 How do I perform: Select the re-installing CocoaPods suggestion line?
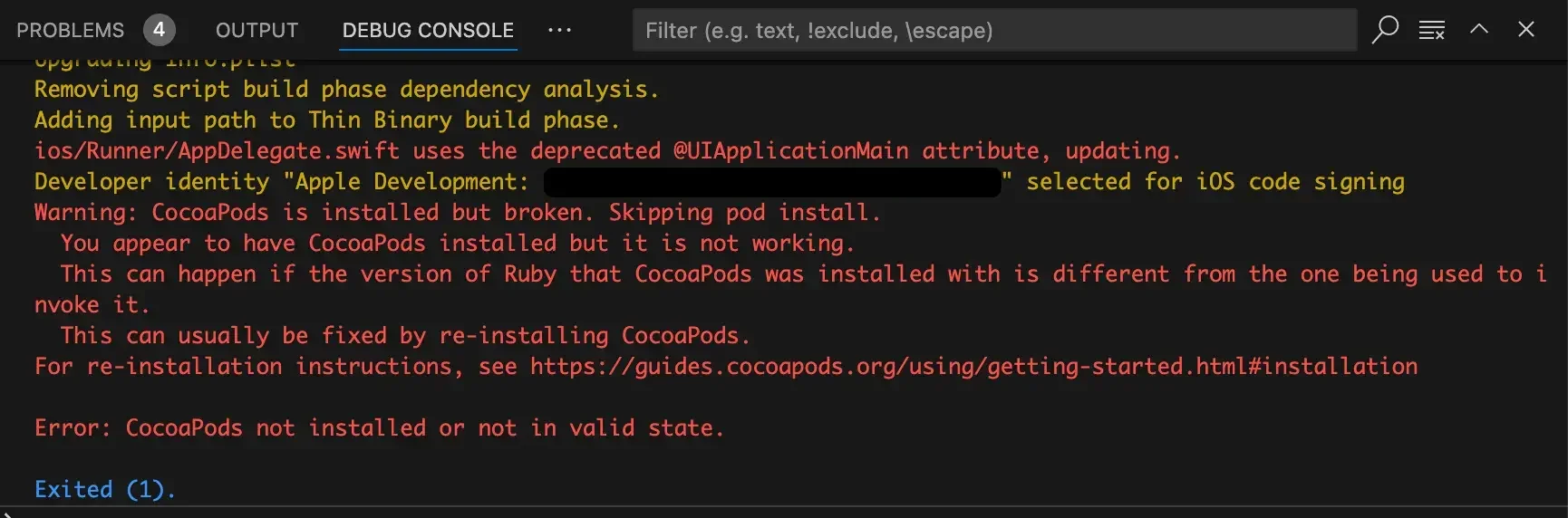(x=405, y=335)
